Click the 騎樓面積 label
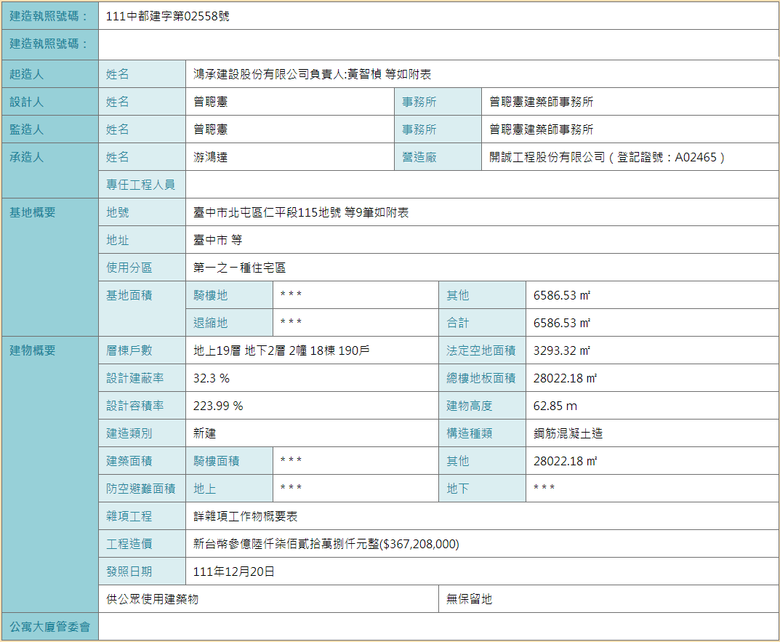The width and height of the screenshot is (780, 642). tap(216, 461)
